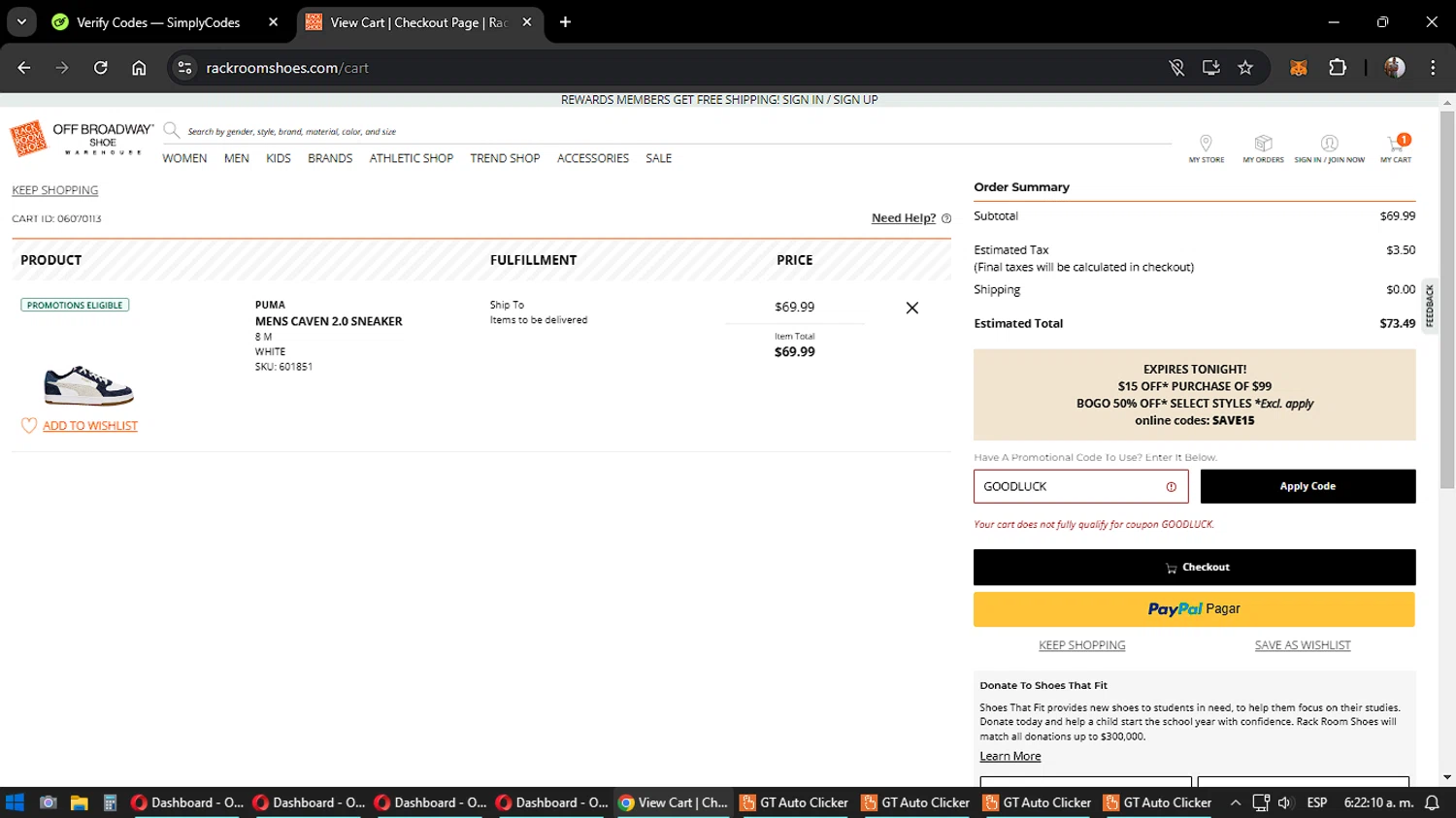Open the TREND SHOP menu
Screen dimensions: 1456x818
tap(505, 158)
